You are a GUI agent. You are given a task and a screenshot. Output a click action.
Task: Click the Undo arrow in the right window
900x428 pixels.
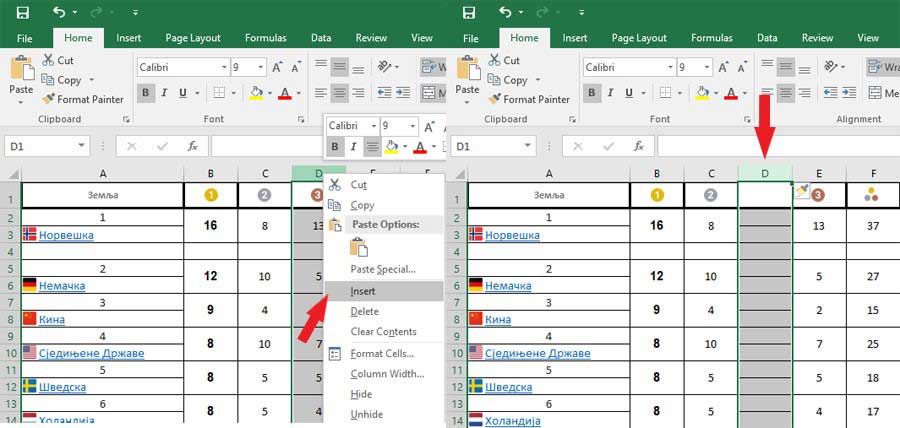pos(505,12)
